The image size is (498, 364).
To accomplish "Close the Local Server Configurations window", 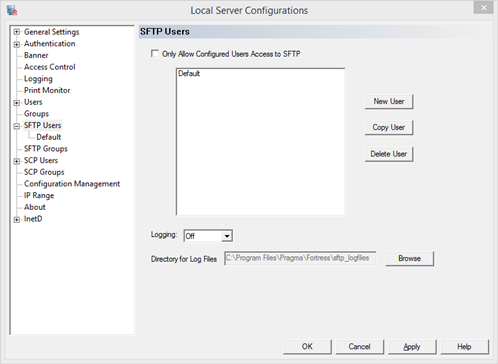I will (x=483, y=8).
